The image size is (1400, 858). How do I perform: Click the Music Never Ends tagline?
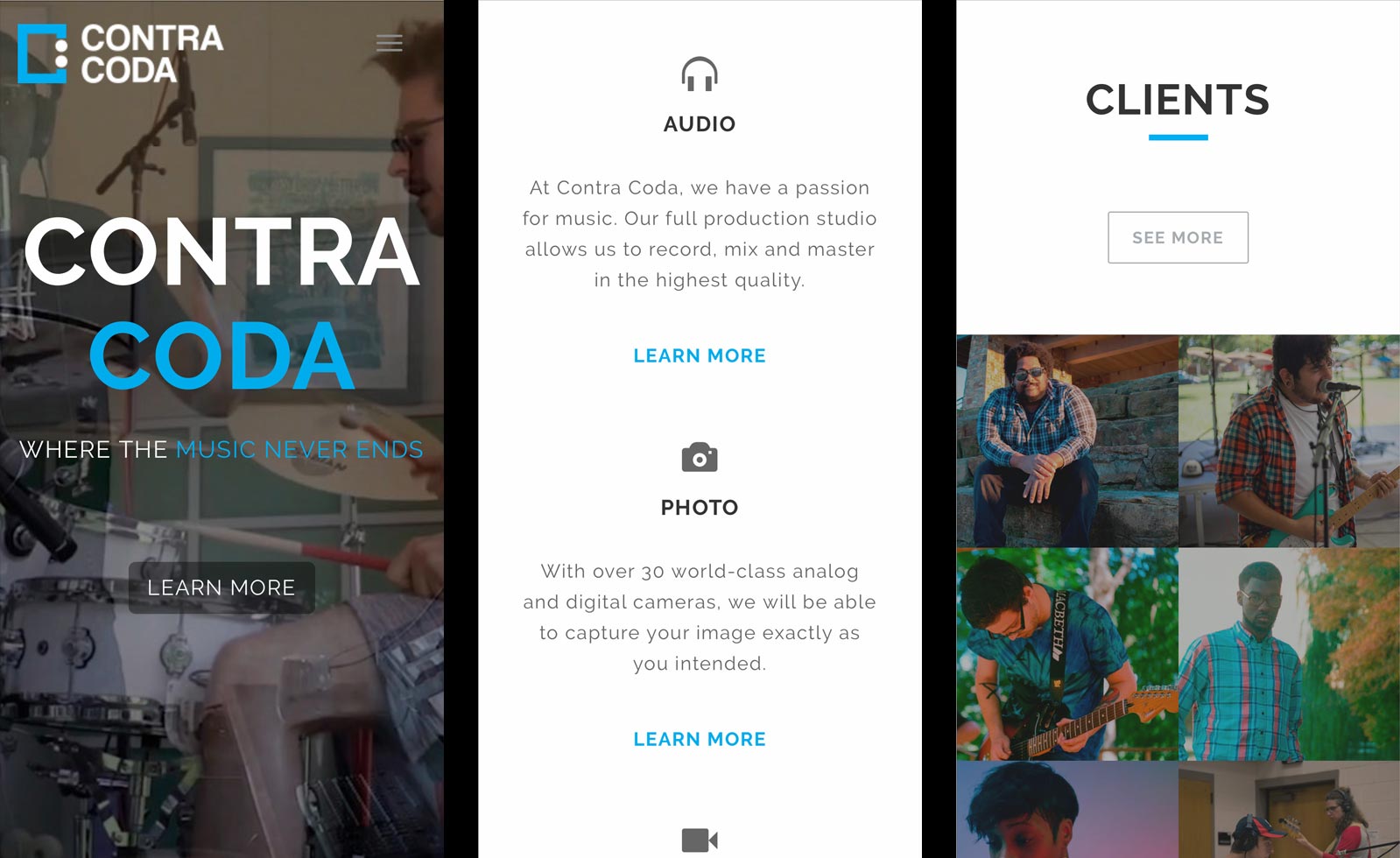tap(299, 450)
